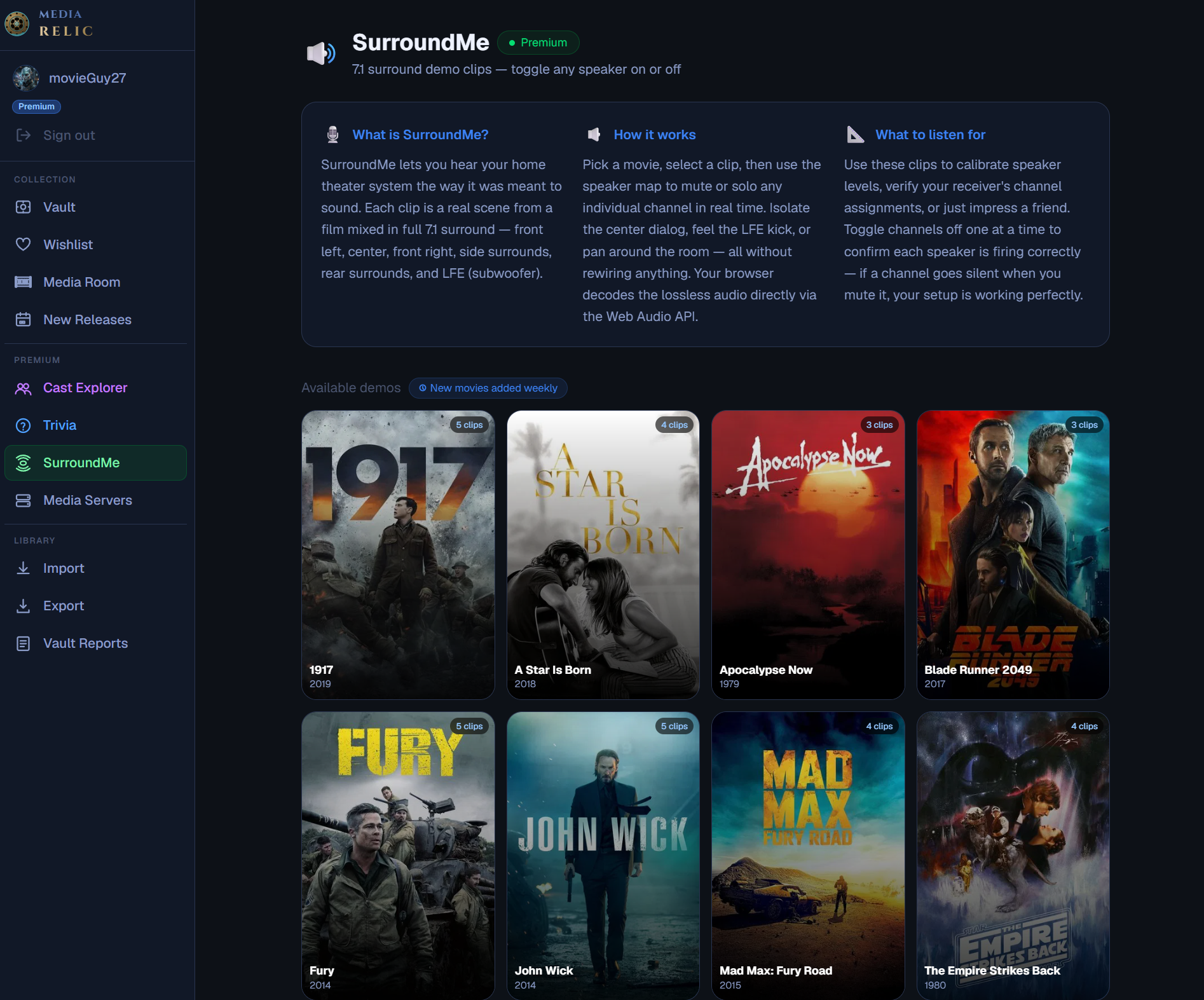Click the Vault safe icon
The height and width of the screenshot is (1000, 1204).
(x=24, y=207)
